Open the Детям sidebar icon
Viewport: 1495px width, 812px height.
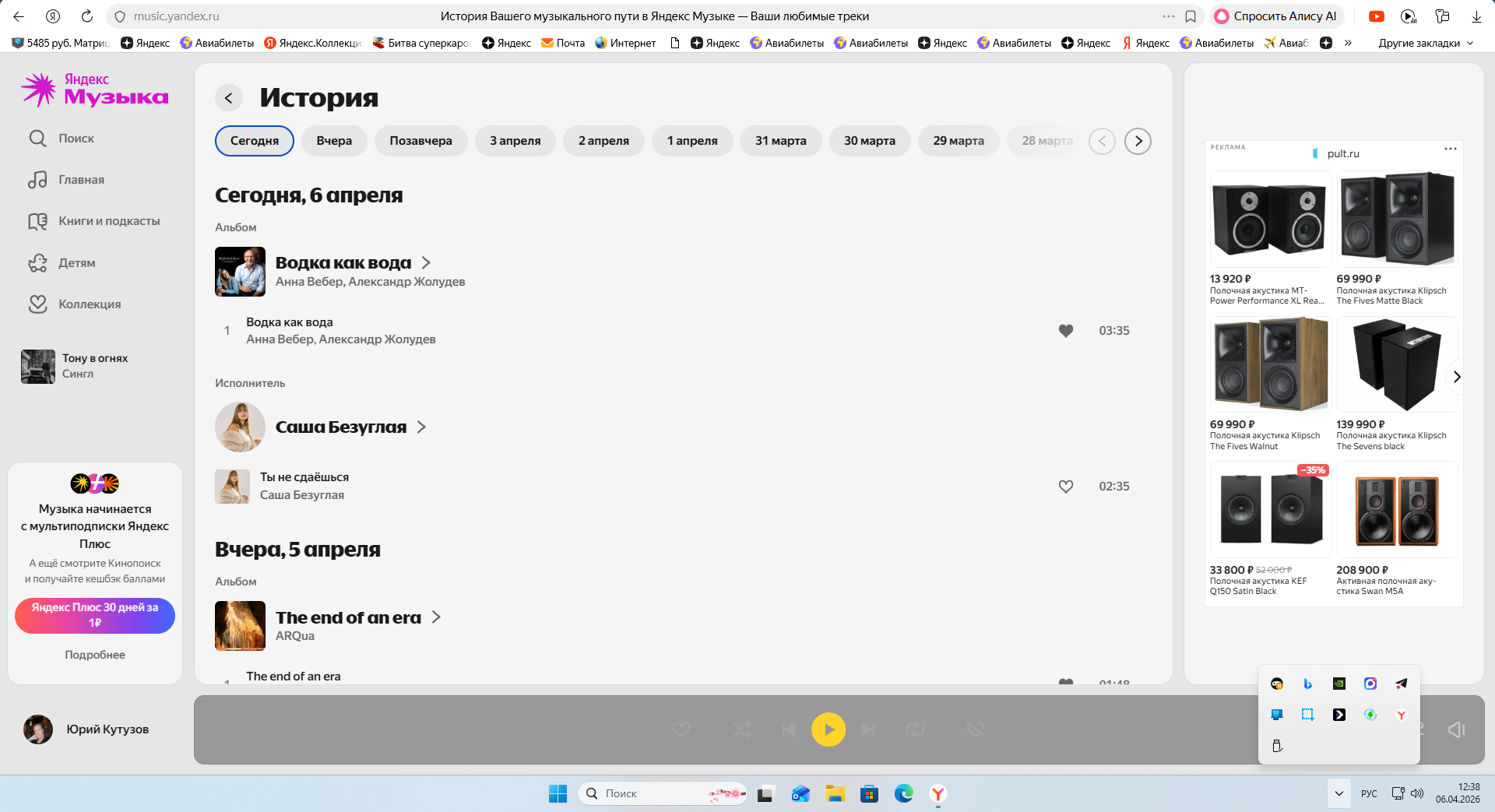pos(37,263)
